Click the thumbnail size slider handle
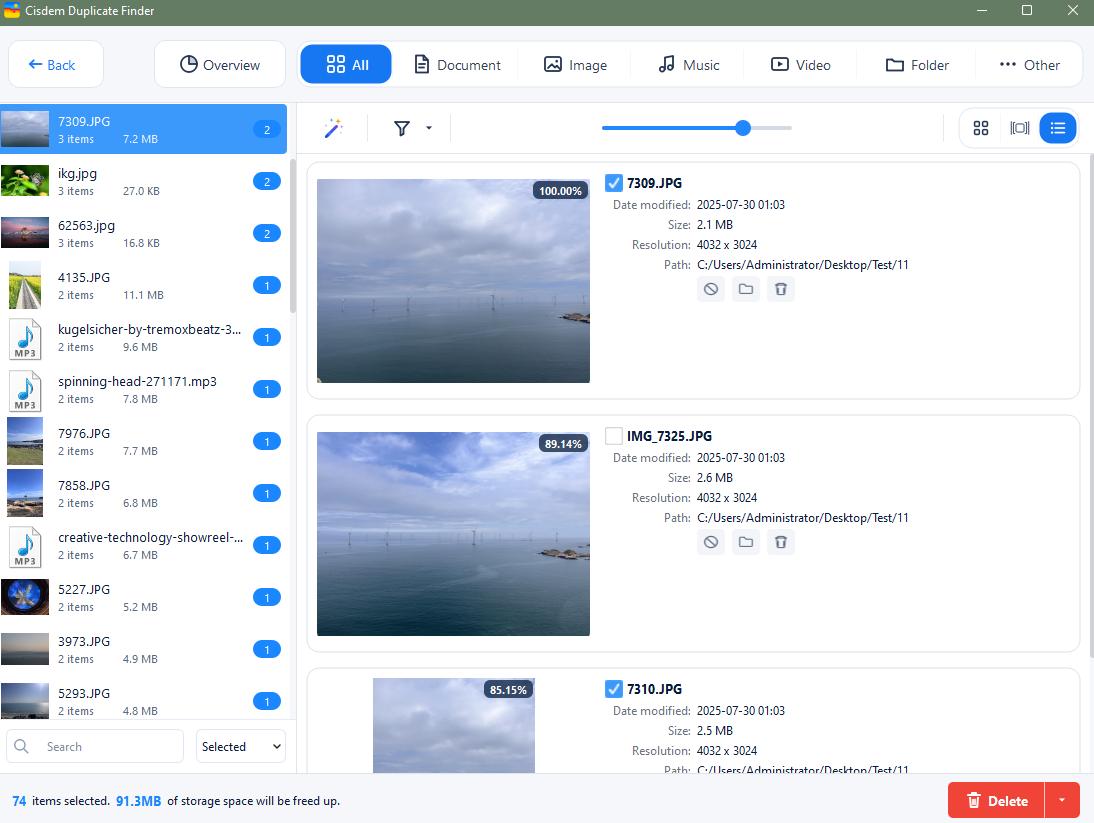Image resolution: width=1094 pixels, height=823 pixels. point(743,128)
